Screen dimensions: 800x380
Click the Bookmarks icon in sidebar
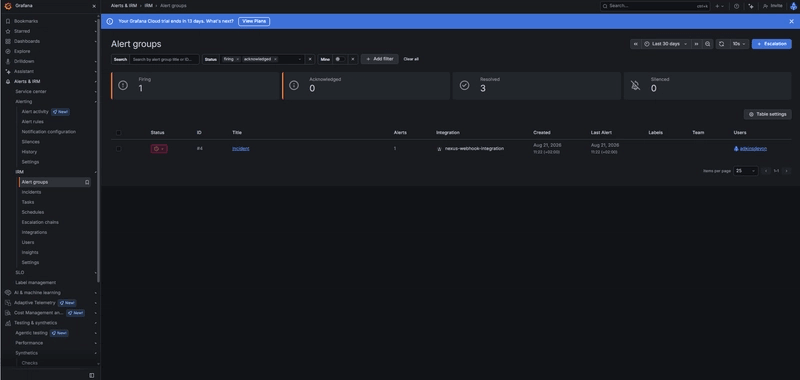[8, 21]
